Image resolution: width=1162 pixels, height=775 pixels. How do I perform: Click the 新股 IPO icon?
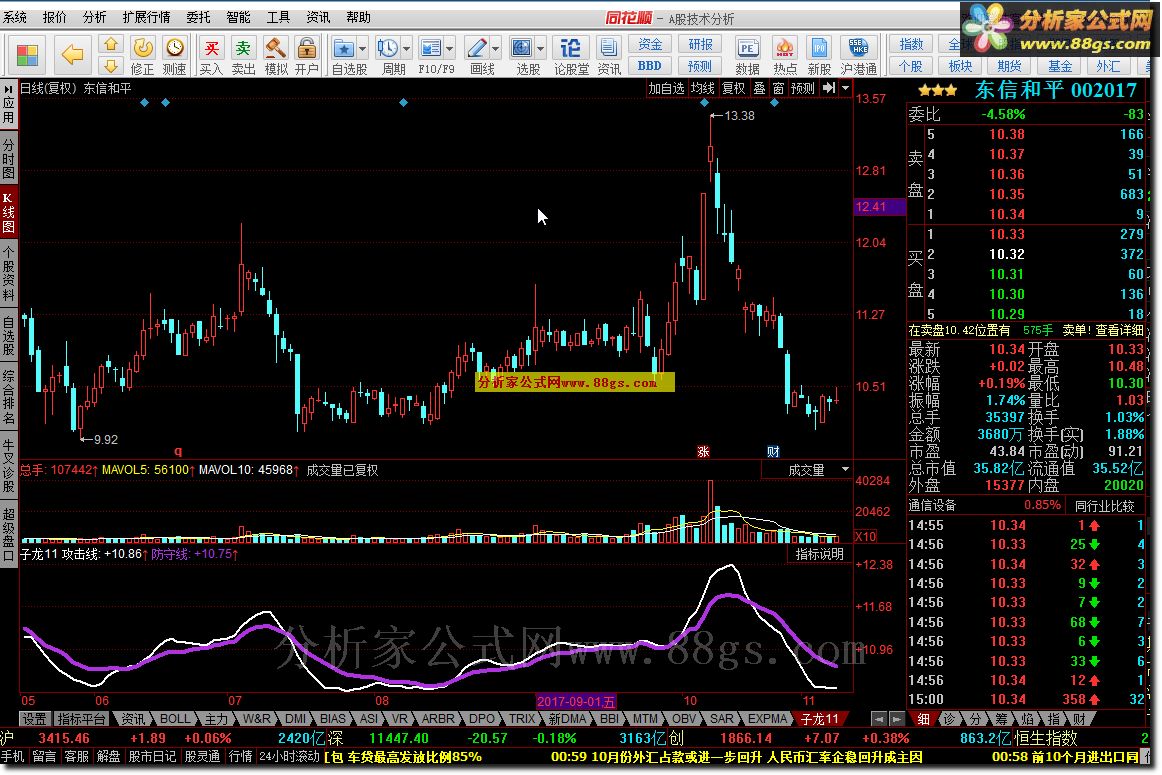819,56
